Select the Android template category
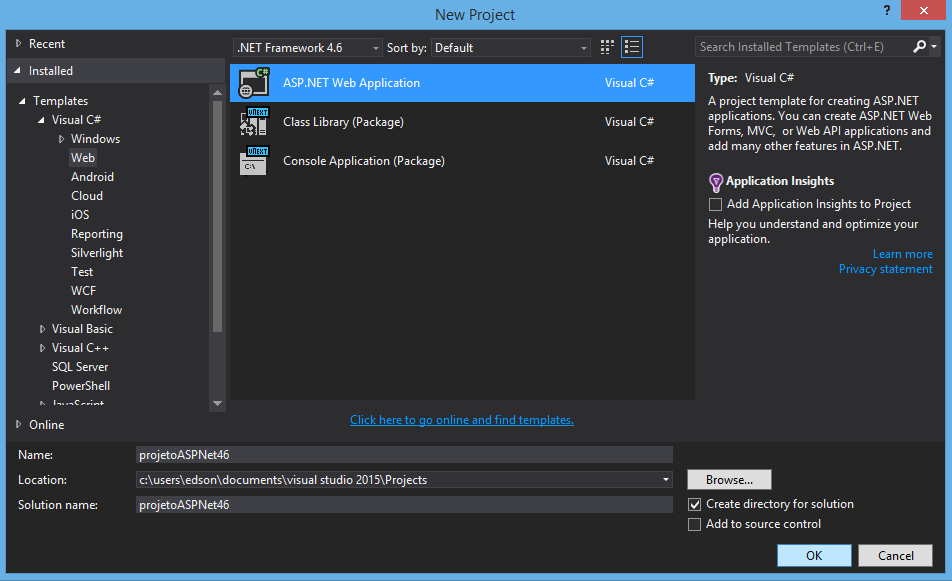 92,177
